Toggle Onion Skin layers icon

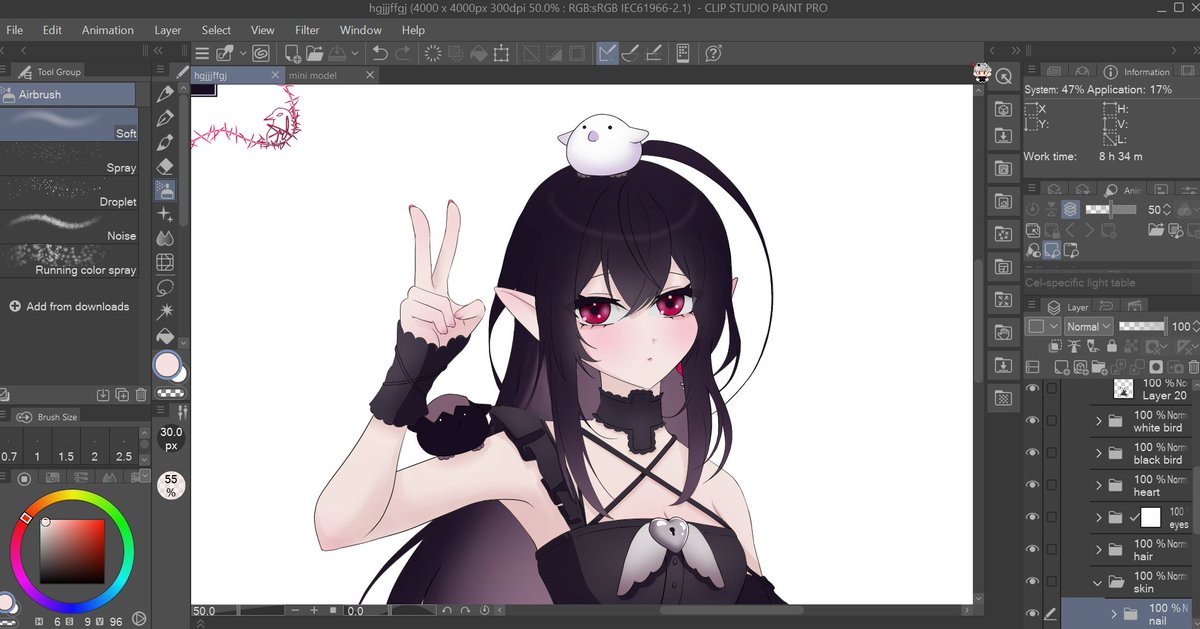(1071, 209)
